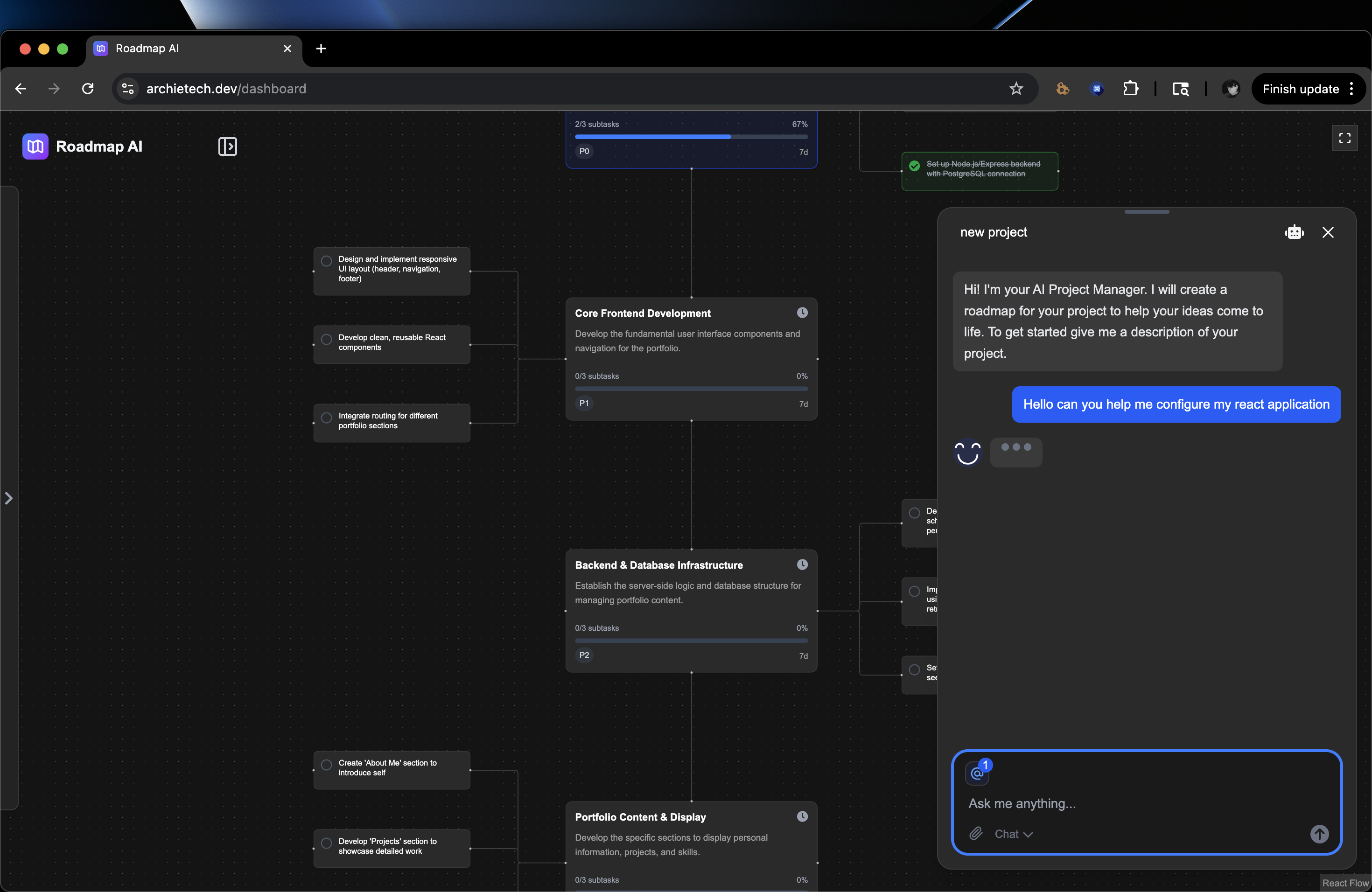This screenshot has height=892, width=1372.
Task: Uncheck the completed Node.js/Express backend subtask
Action: tap(914, 166)
